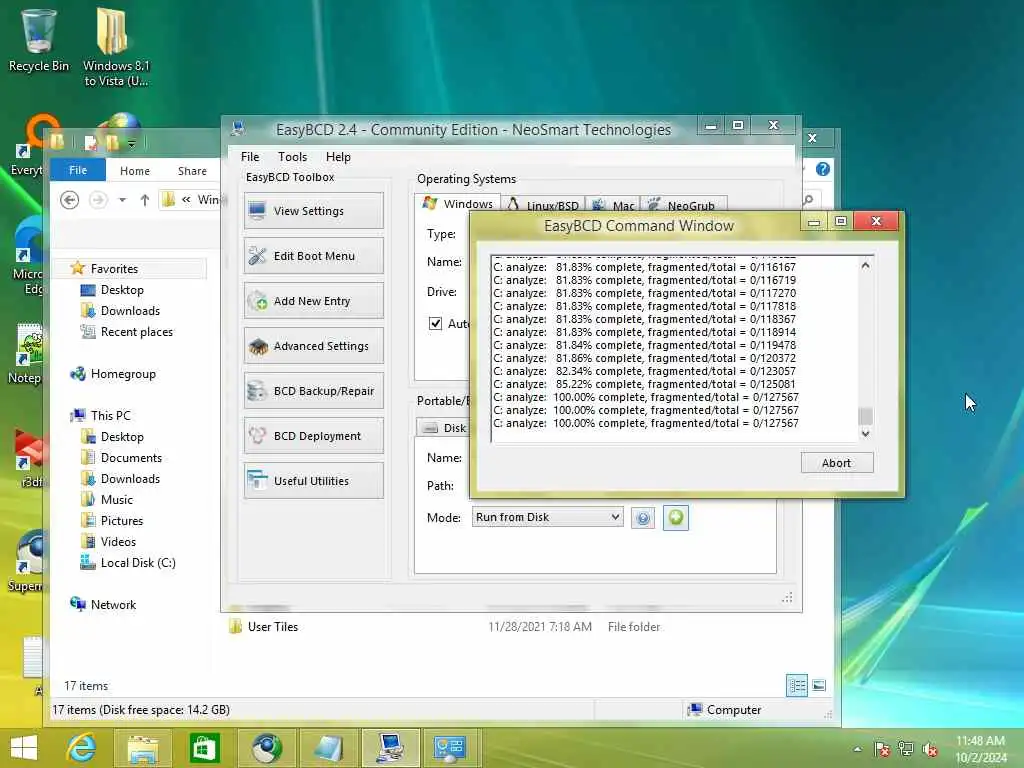
Task: Open Windows Store taskbar icon
Action: pyautogui.click(x=204, y=748)
